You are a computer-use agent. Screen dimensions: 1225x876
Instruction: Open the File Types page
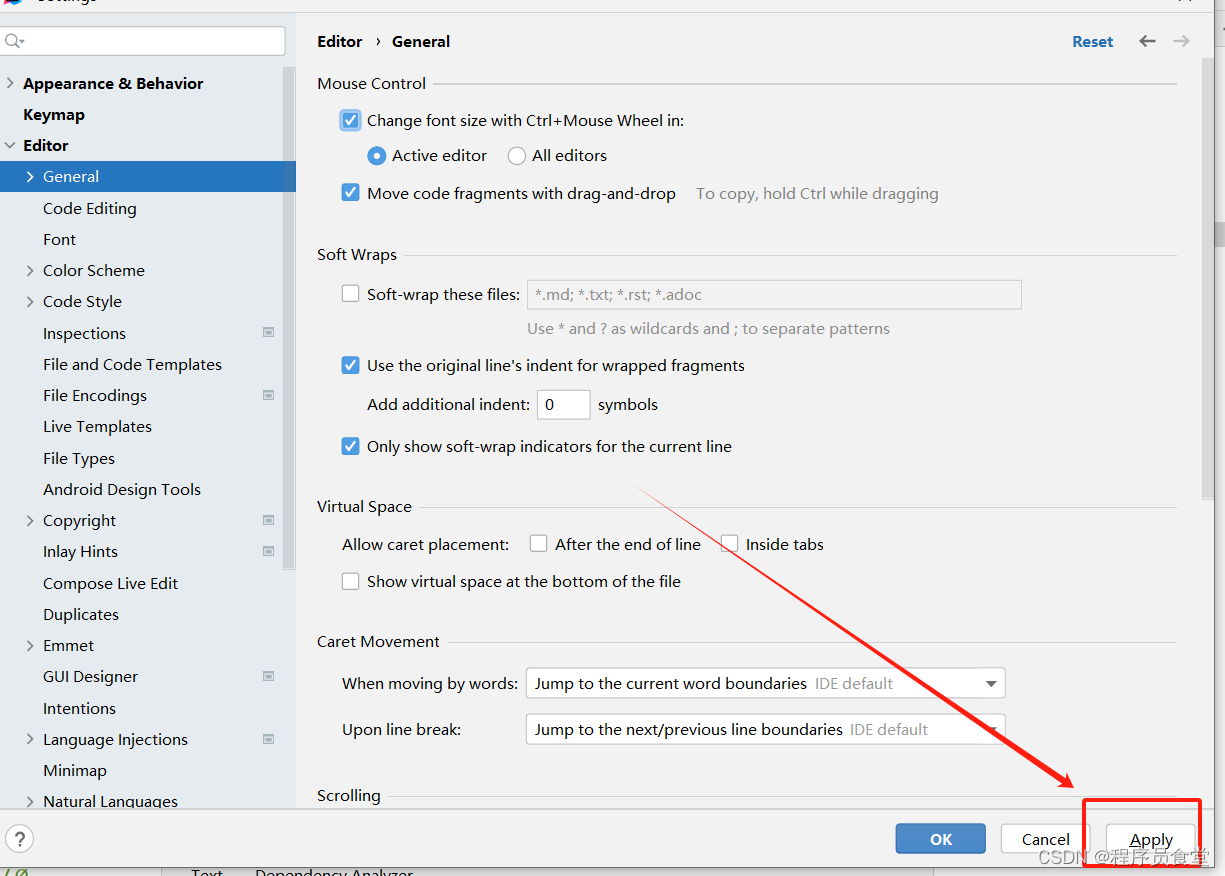(x=79, y=458)
